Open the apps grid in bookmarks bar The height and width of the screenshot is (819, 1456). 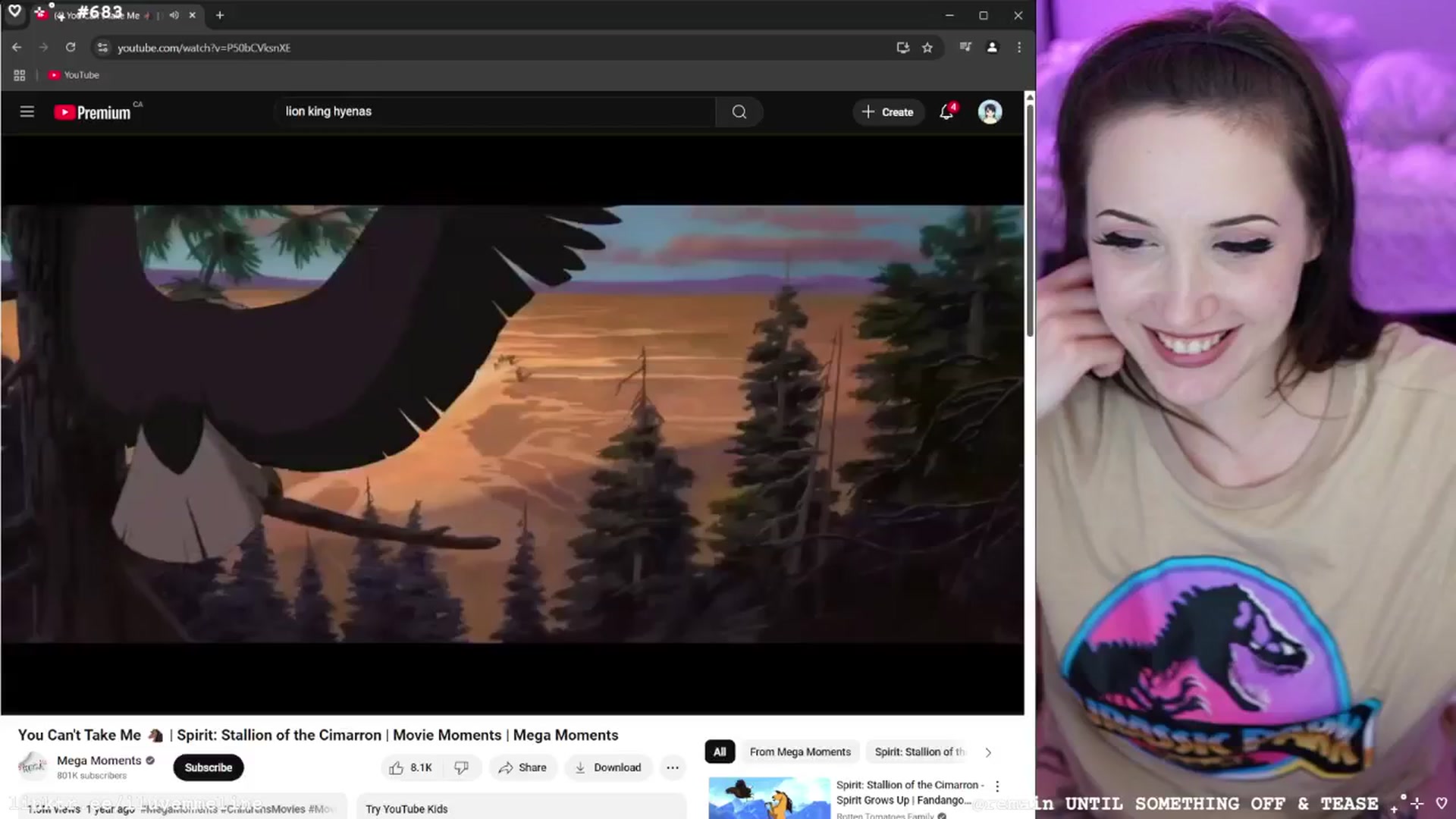coord(20,75)
